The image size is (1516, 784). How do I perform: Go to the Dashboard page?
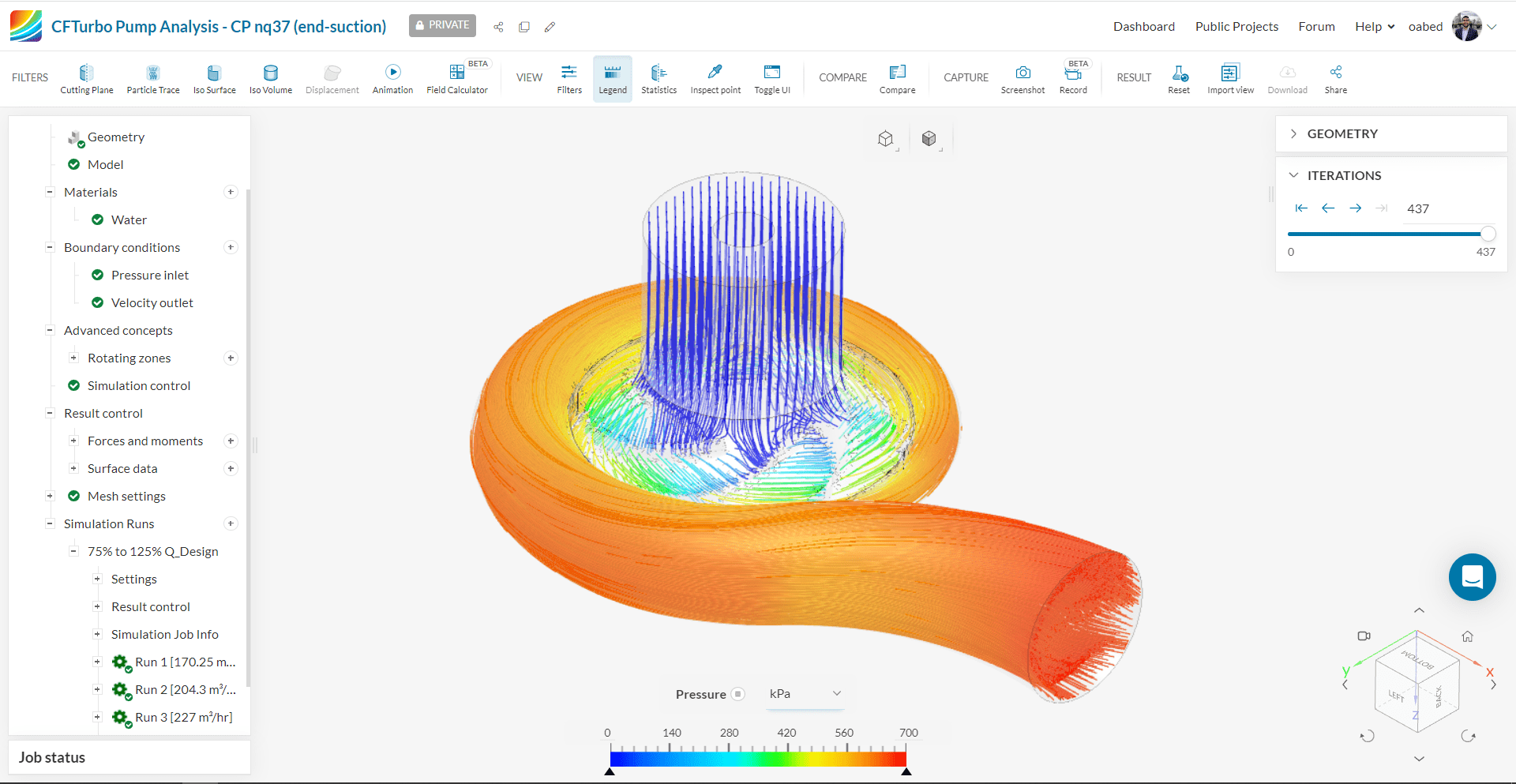[x=1143, y=27]
